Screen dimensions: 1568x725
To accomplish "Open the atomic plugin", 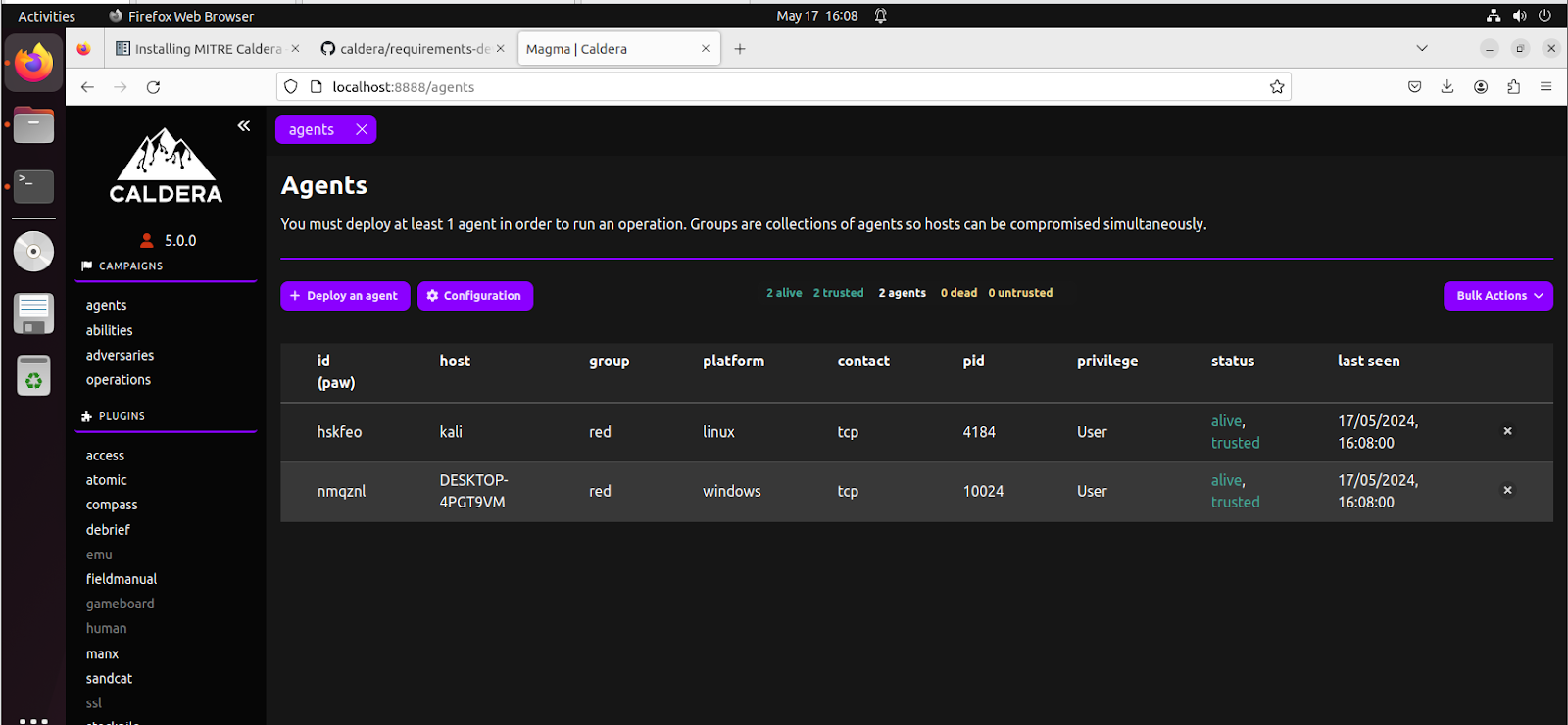I will [x=106, y=480].
